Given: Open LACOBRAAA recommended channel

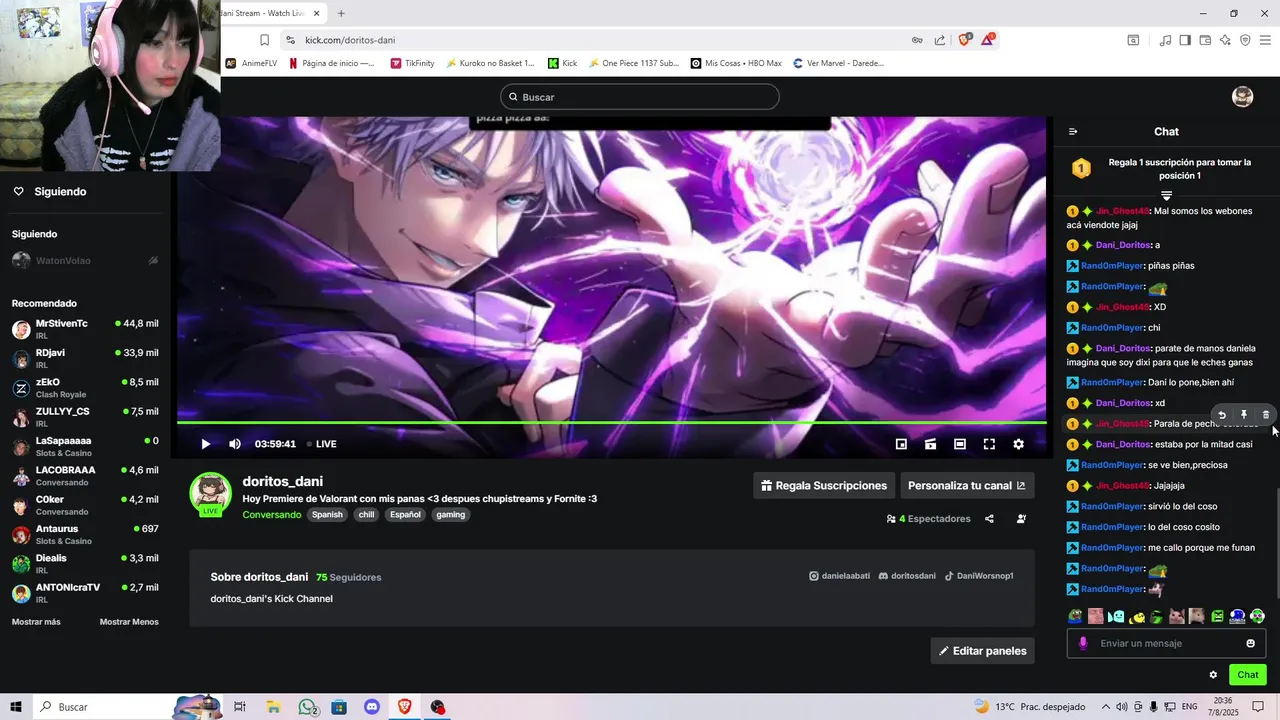Looking at the screenshot, I should (x=84, y=475).
